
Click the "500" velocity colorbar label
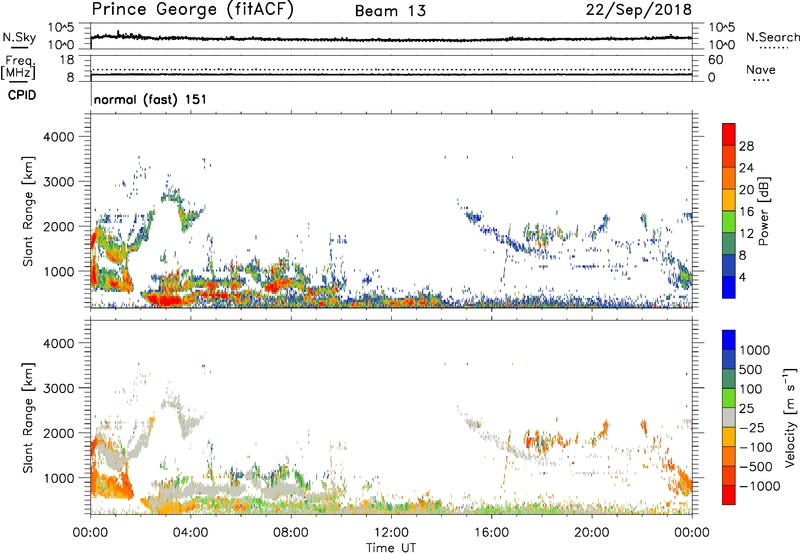click(x=751, y=369)
